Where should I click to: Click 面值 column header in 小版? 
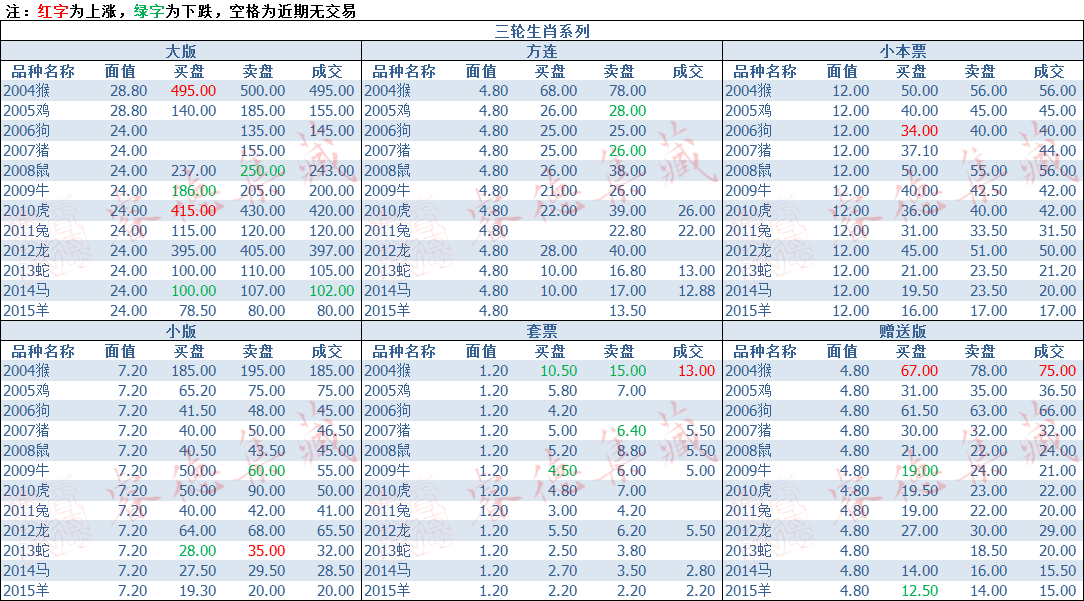point(120,351)
